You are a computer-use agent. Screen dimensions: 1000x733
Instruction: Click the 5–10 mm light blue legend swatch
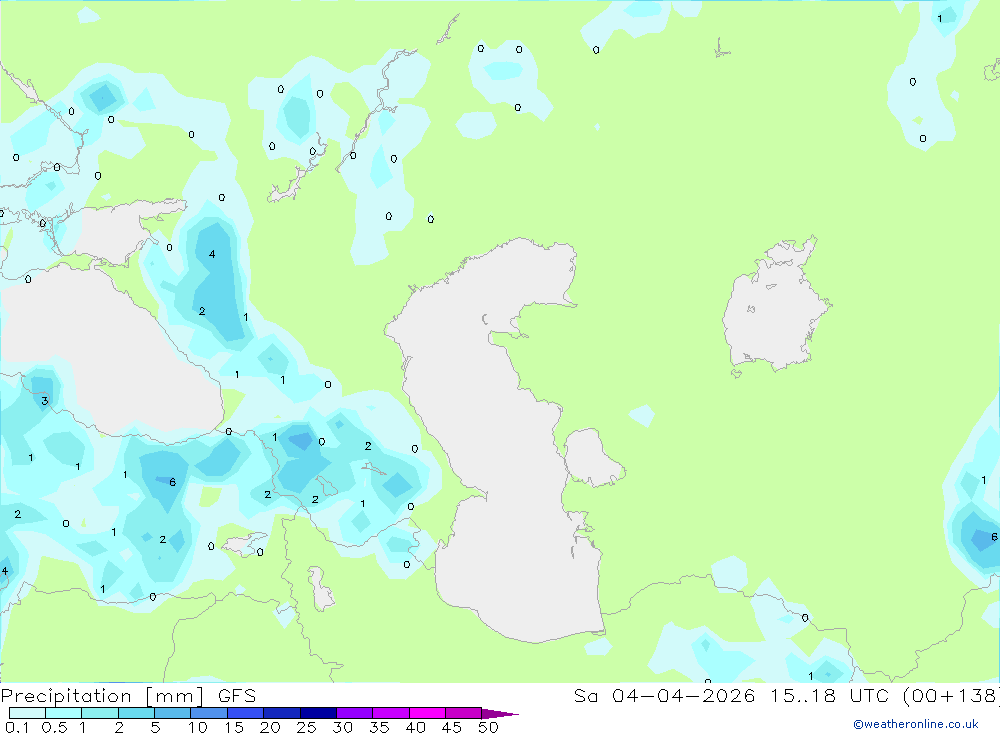173,713
